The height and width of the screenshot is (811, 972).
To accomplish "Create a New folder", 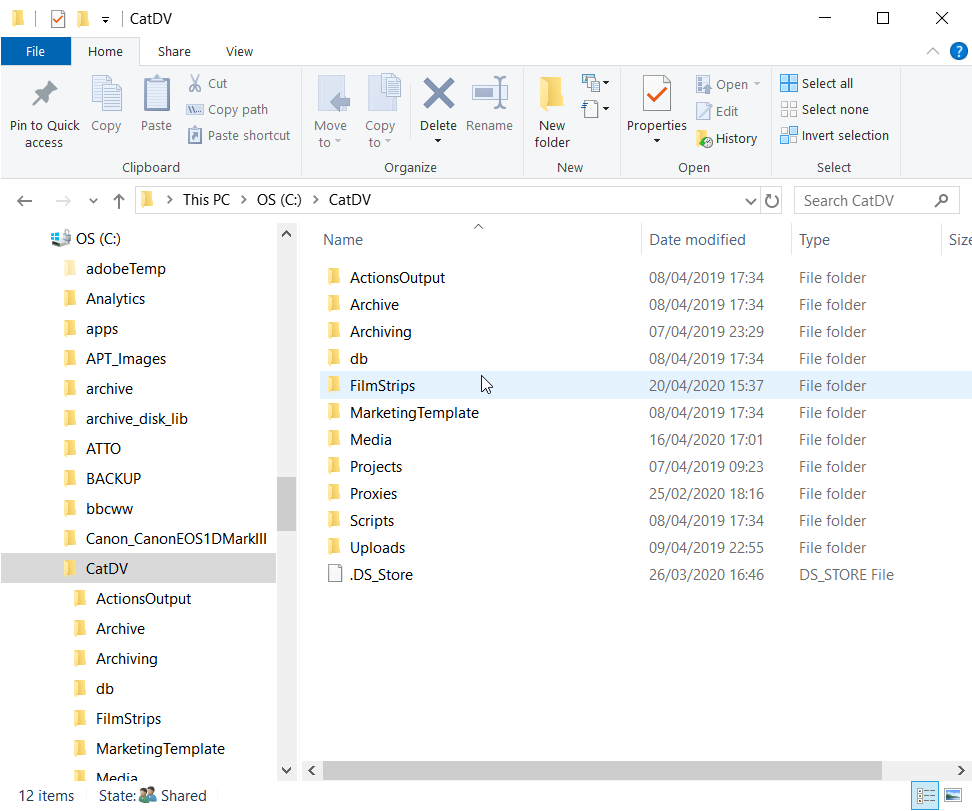I will [x=552, y=112].
